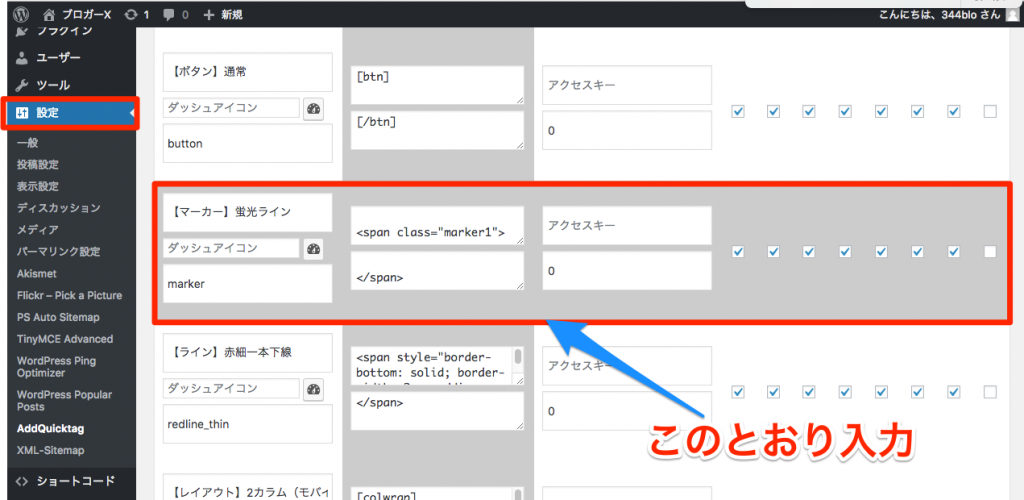Open TinyMCE Advanced settings
The image size is (1024, 500).
(x=65, y=339)
